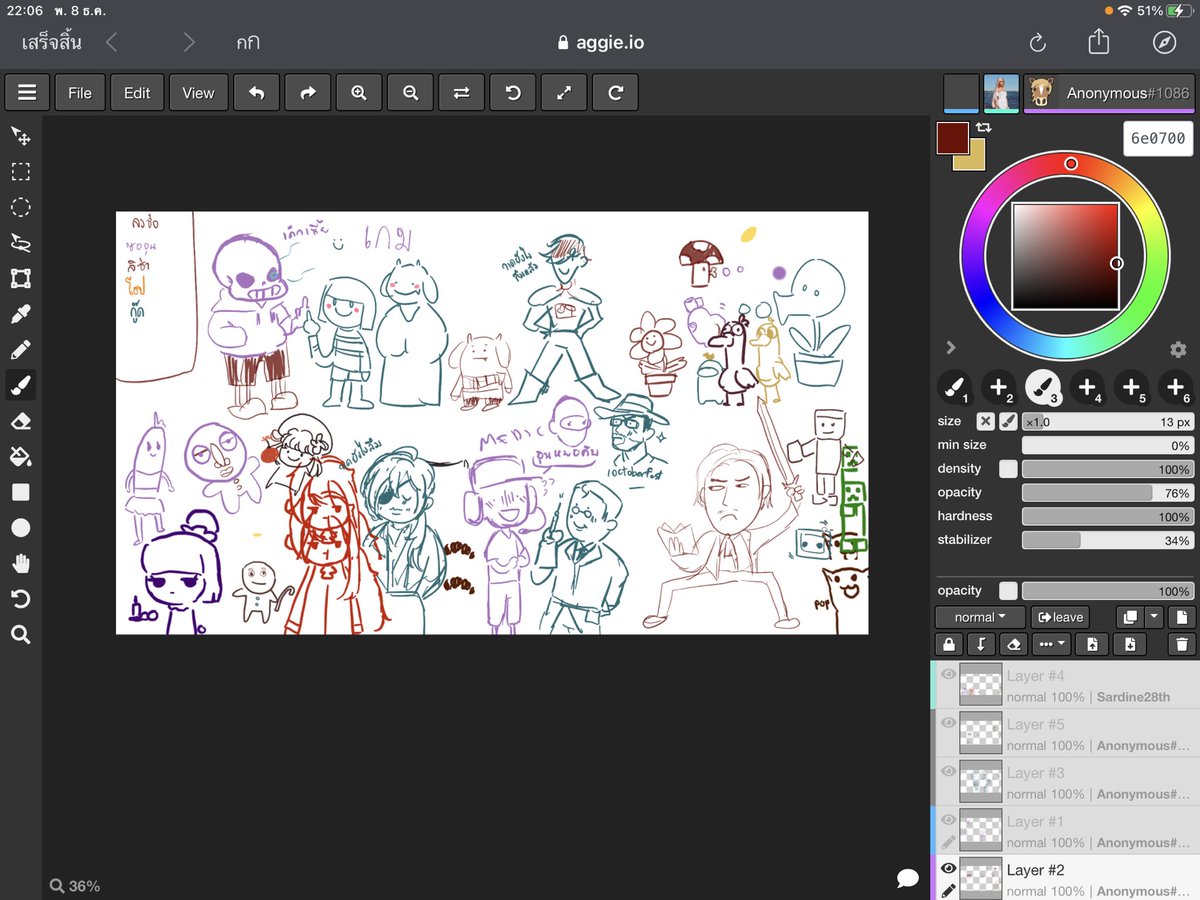Toggle visibility of Layer #4
The height and width of the screenshot is (900, 1200).
point(948,675)
